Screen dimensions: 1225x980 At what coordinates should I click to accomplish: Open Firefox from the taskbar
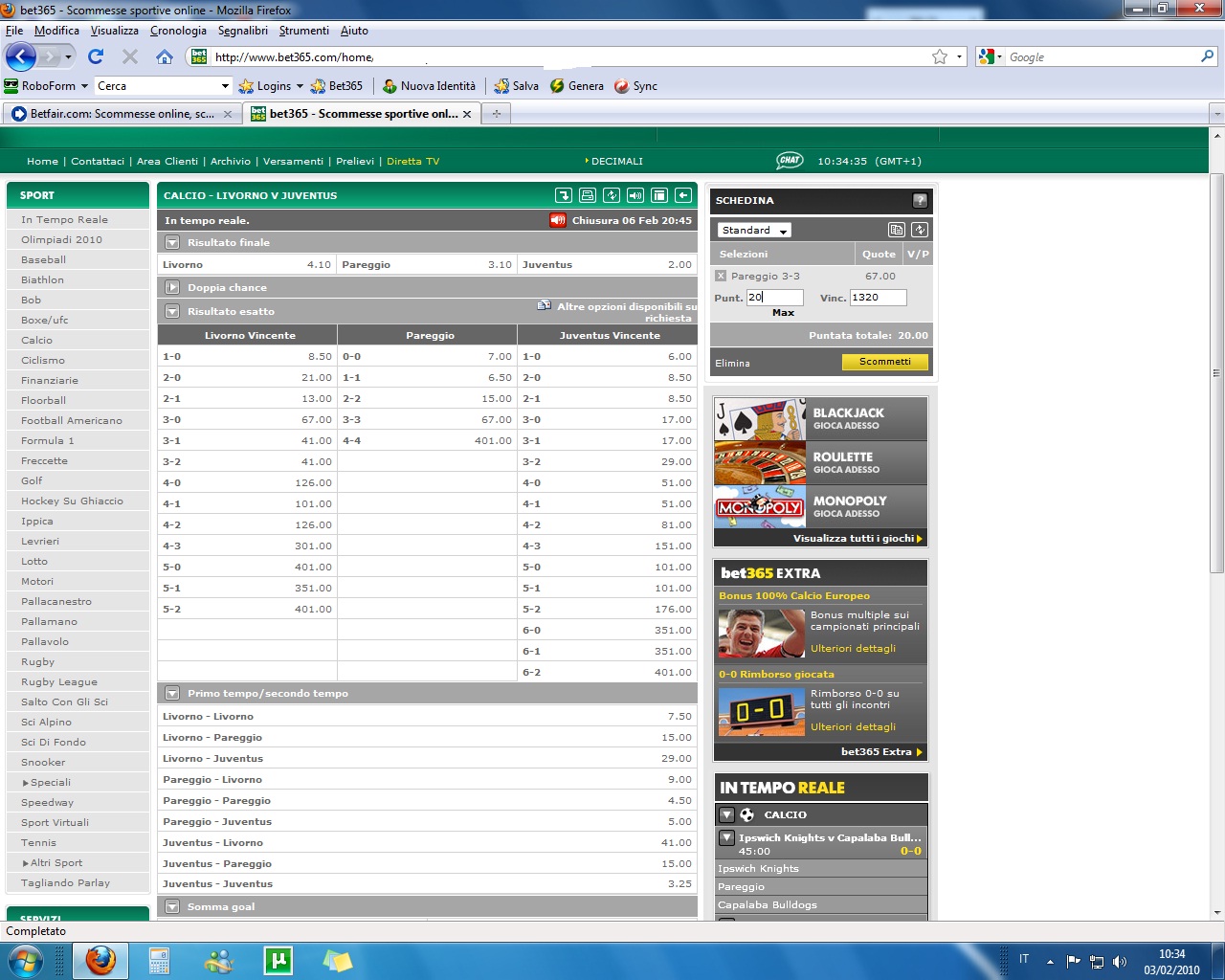(x=100, y=960)
